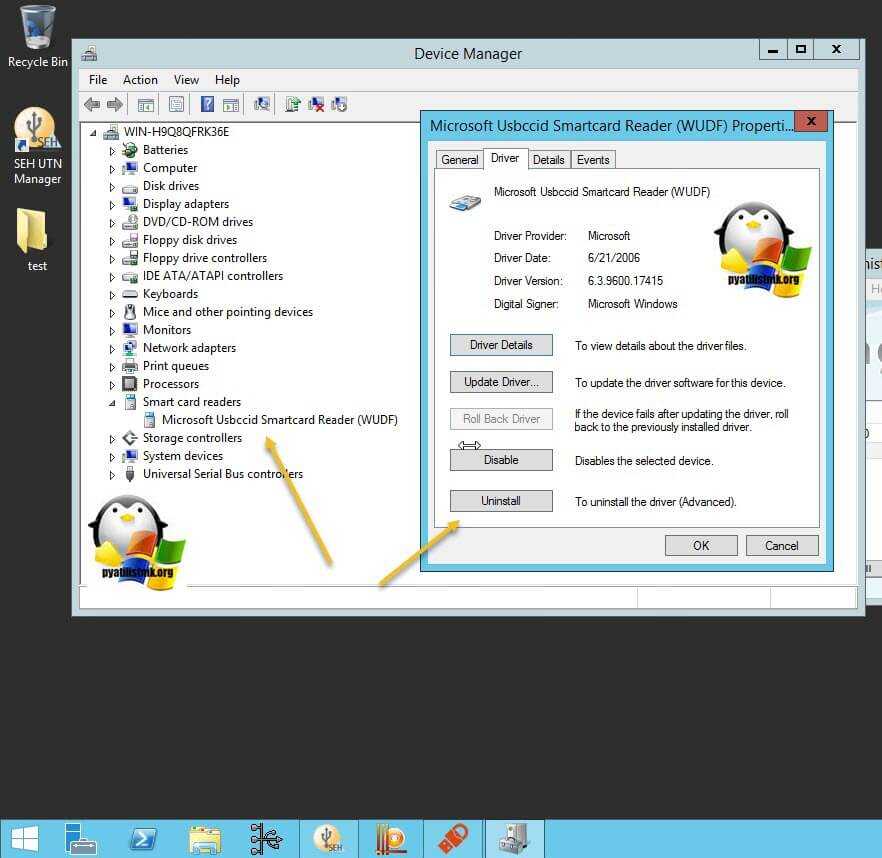
Task: Open the Action menu
Action: pos(140,80)
